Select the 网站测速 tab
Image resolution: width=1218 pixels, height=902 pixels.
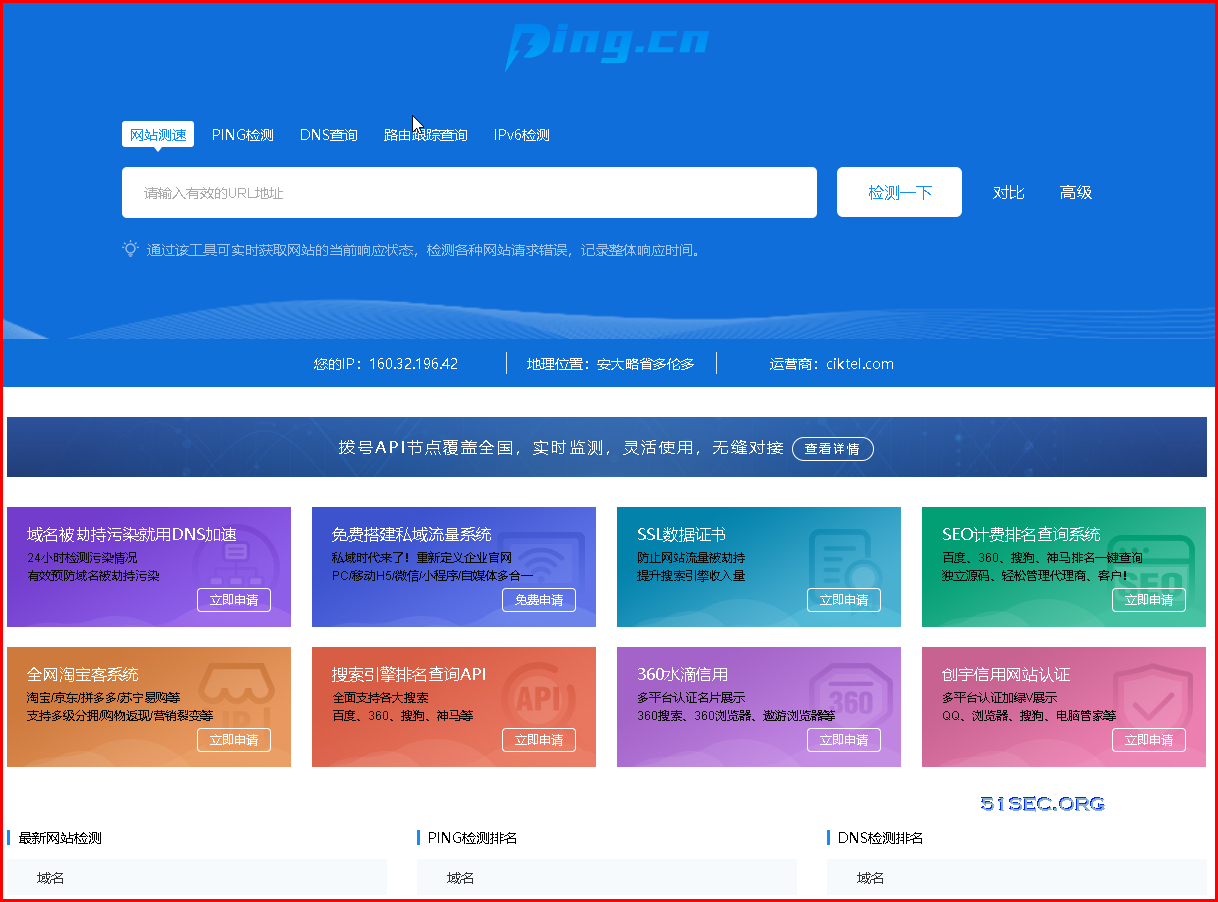158,135
